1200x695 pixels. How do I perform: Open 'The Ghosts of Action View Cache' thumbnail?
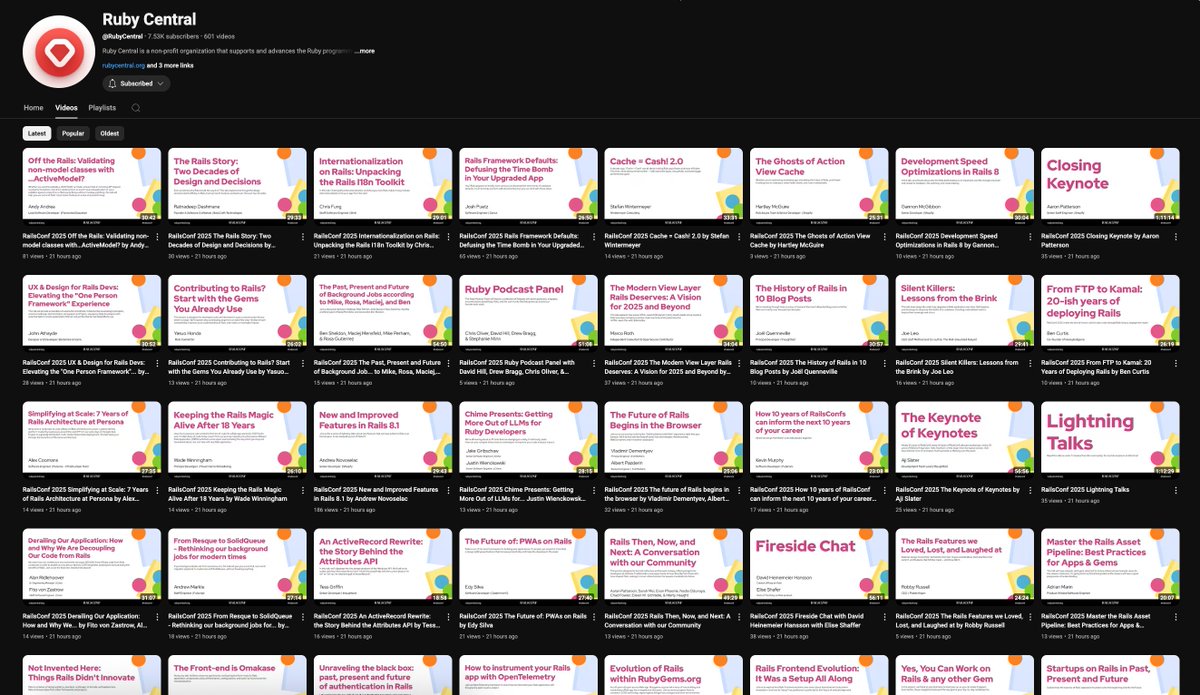click(819, 187)
